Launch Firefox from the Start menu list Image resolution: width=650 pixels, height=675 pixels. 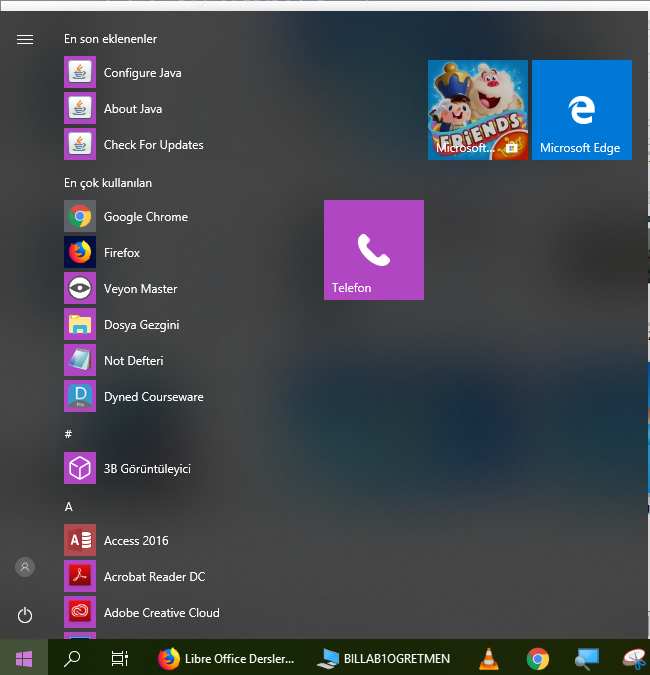point(121,253)
